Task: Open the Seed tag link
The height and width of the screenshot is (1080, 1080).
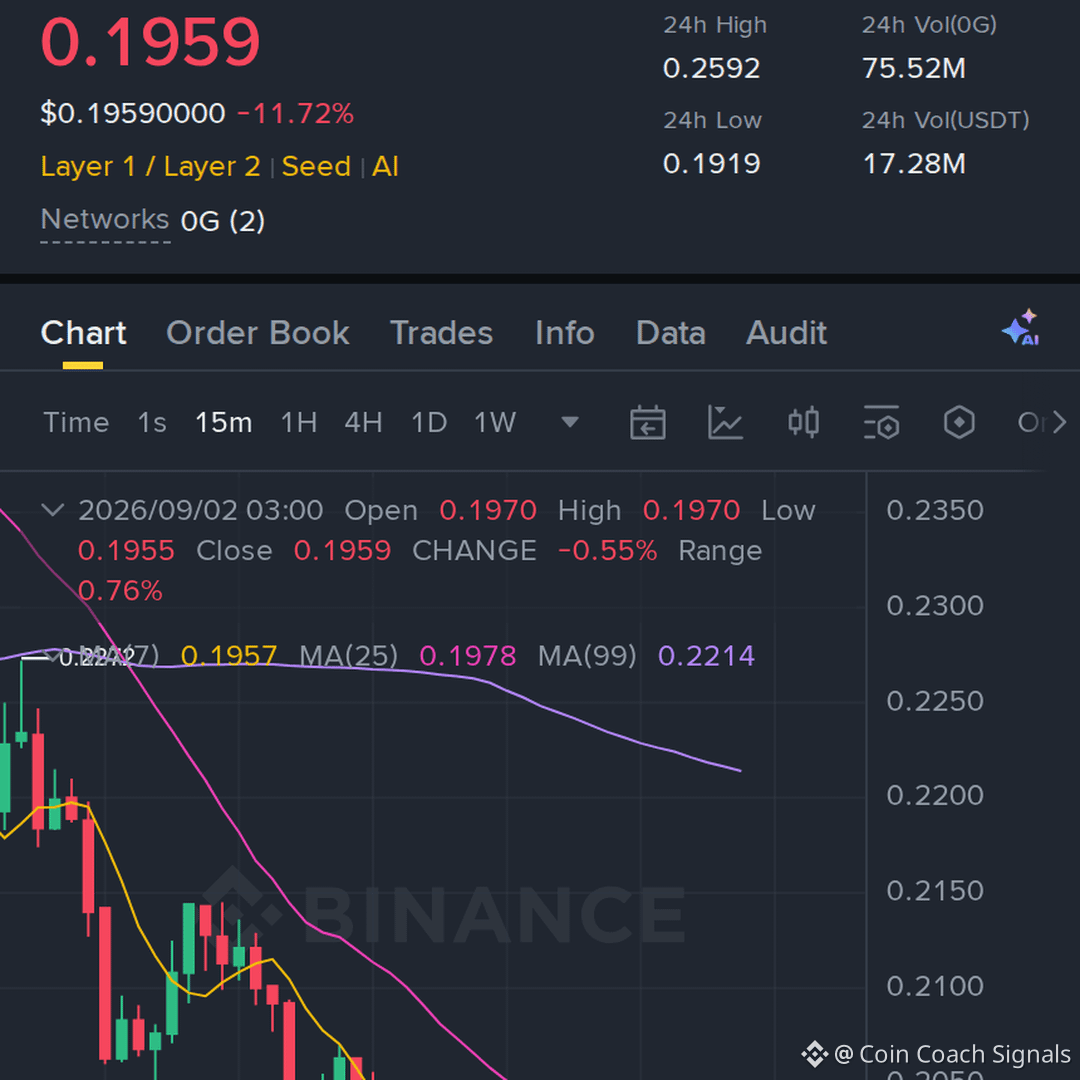Action: click(316, 167)
